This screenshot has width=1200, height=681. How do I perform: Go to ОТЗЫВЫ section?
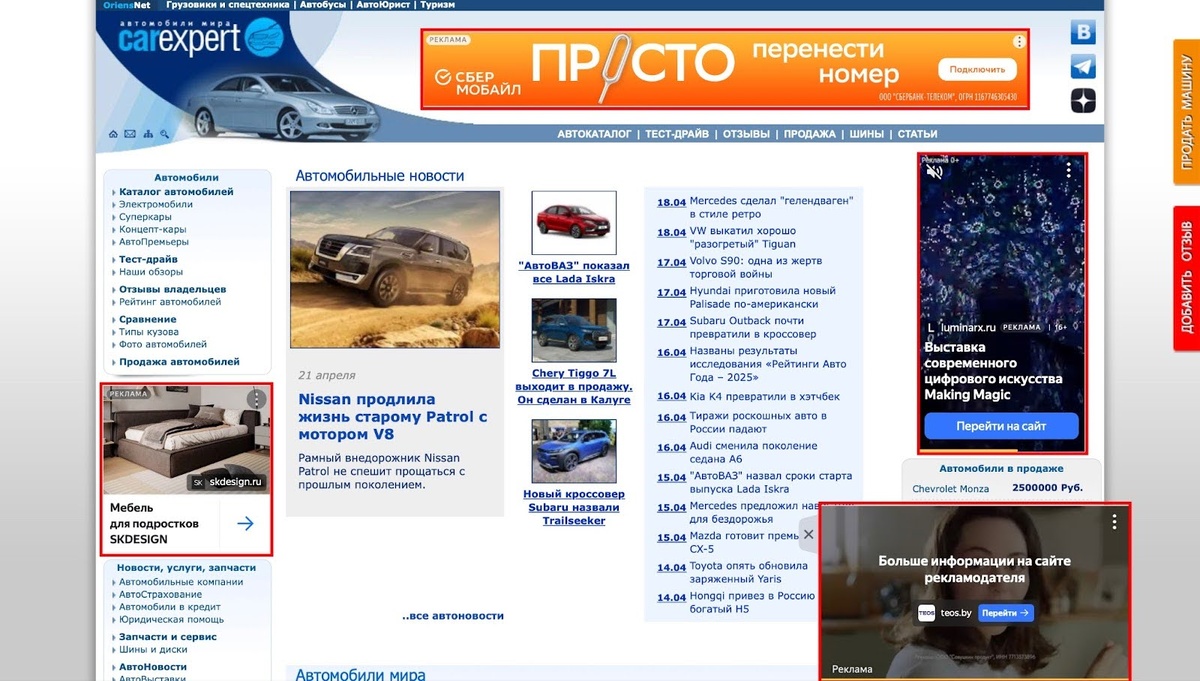(x=746, y=134)
